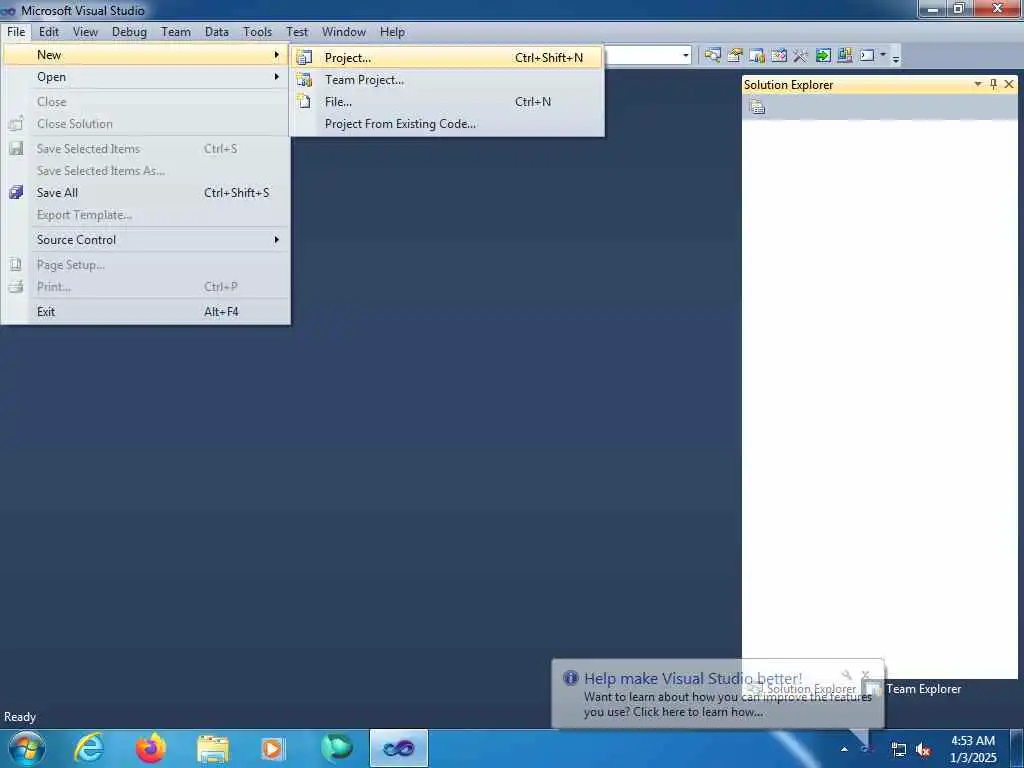
Task: Expand the Open submenu in File menu
Action: [x=146, y=77]
